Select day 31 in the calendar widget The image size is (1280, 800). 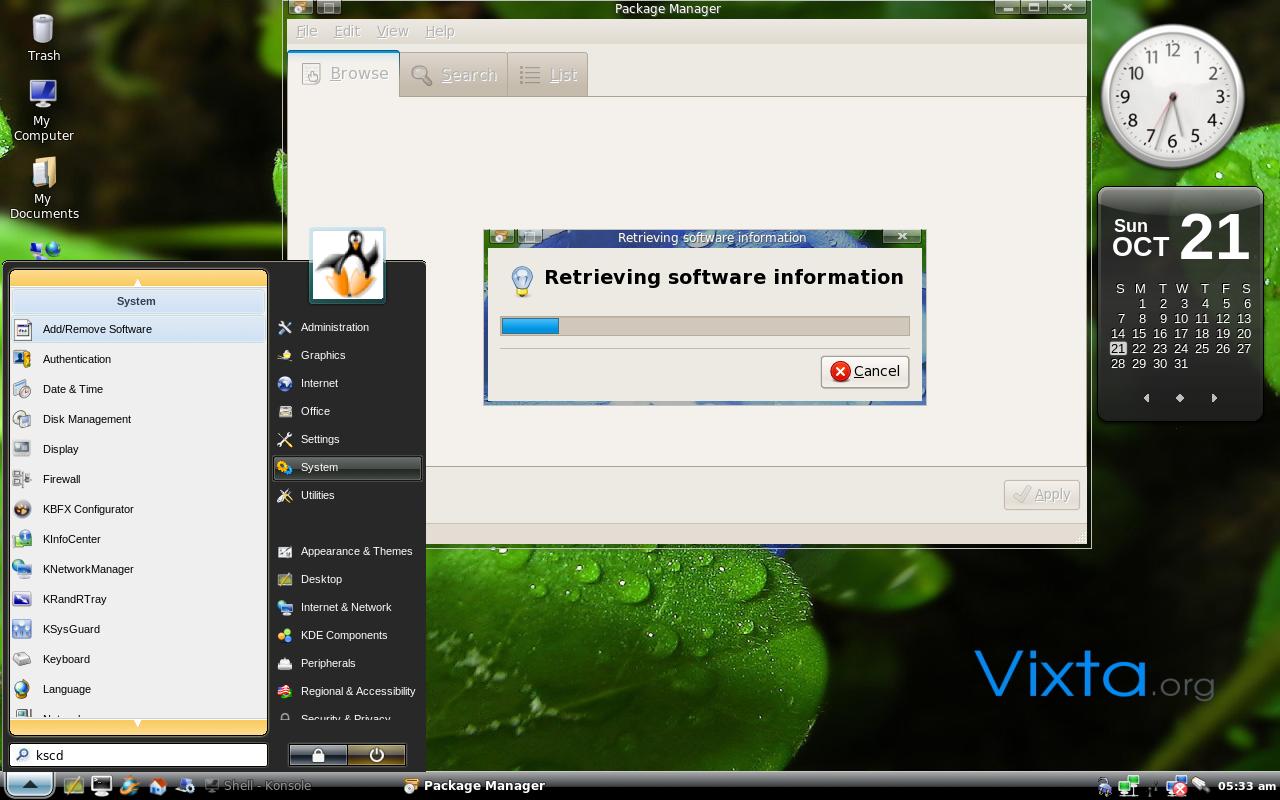pyautogui.click(x=1181, y=364)
